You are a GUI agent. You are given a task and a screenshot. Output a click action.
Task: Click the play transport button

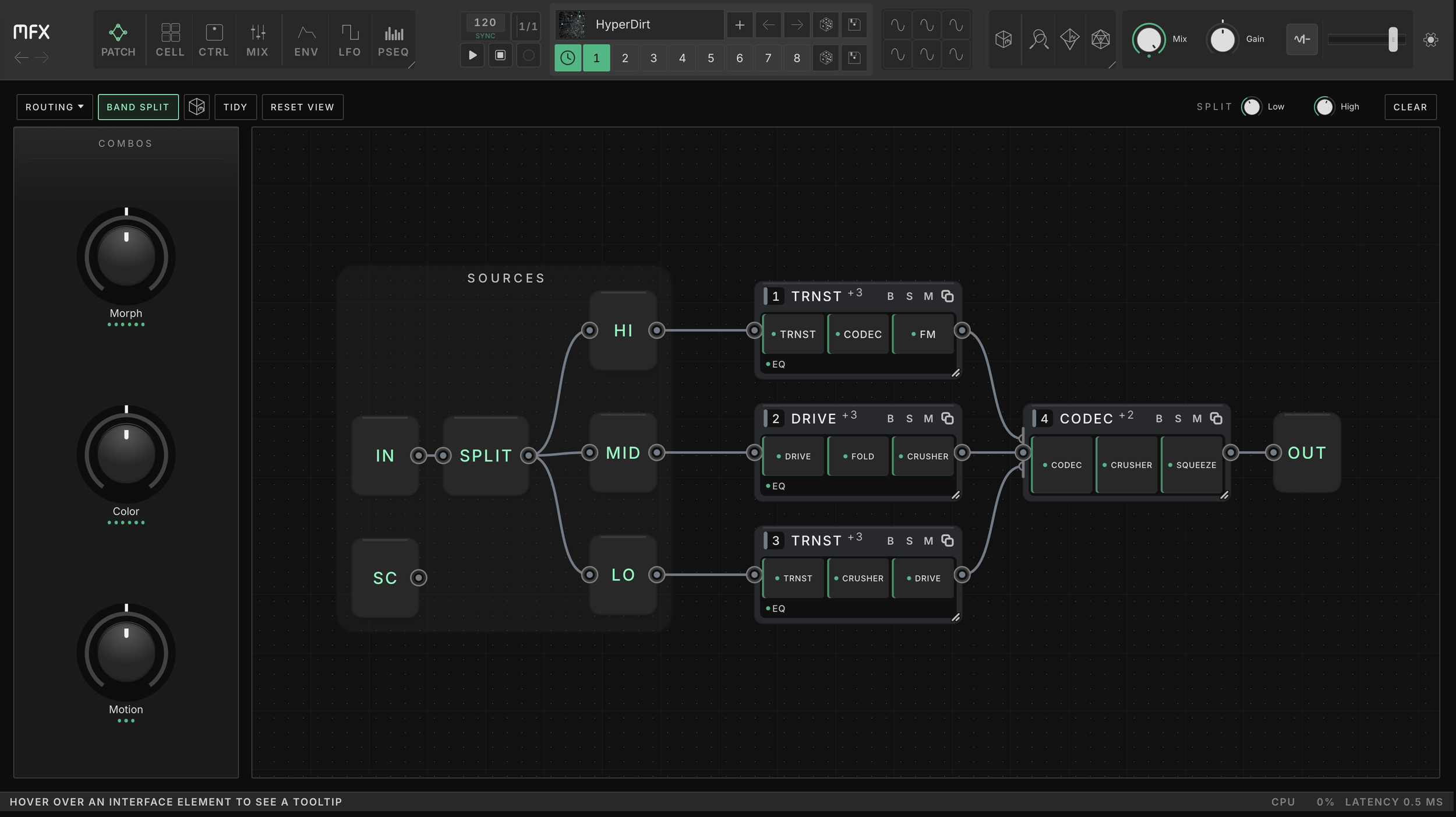[472, 55]
